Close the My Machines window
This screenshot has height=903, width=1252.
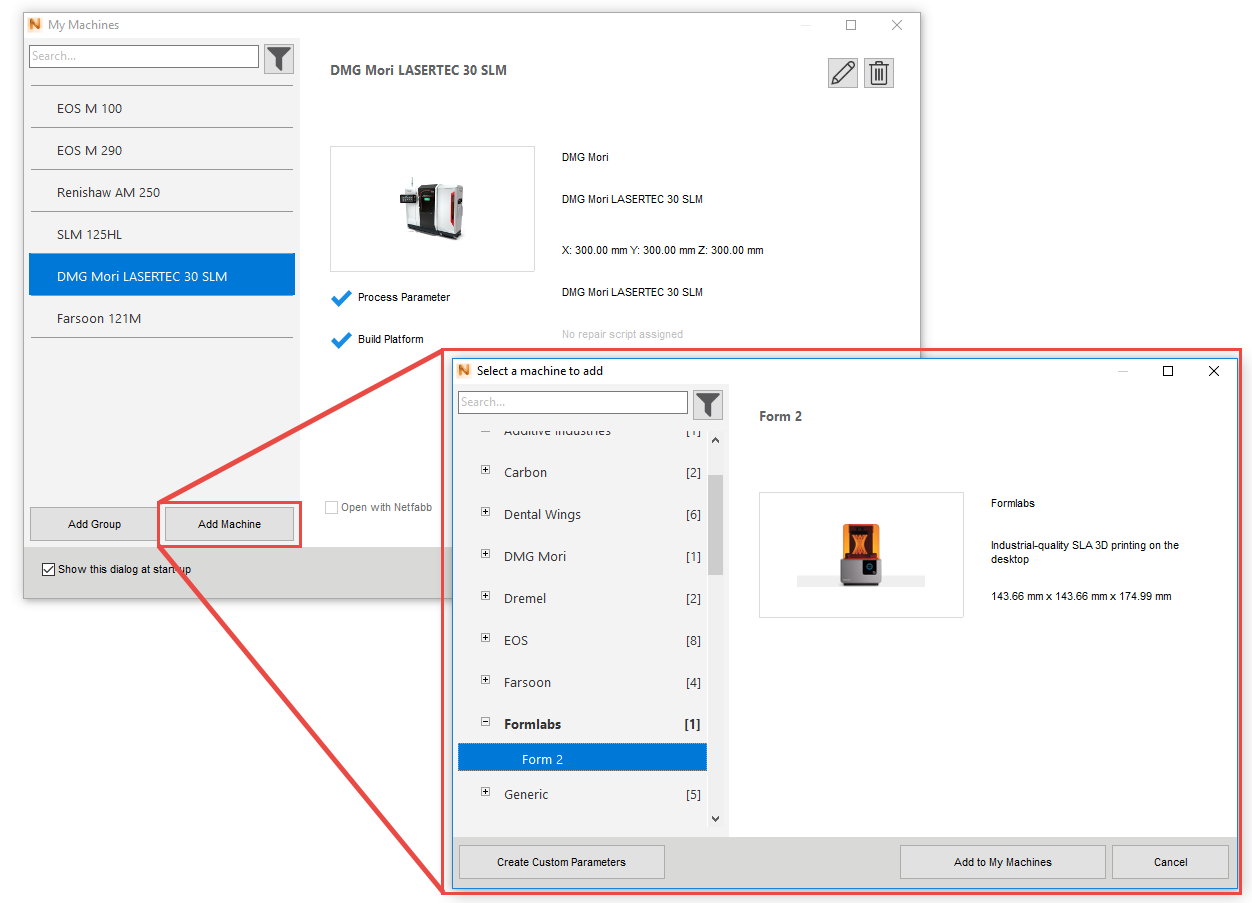[897, 25]
